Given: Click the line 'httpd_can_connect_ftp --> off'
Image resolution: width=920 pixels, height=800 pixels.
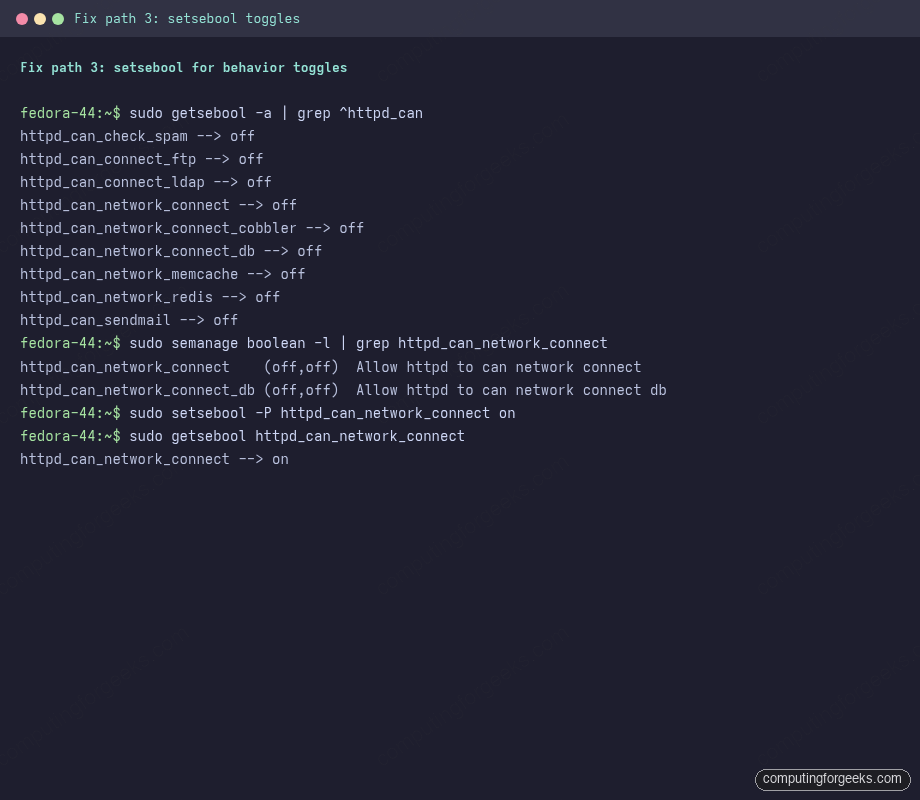Looking at the screenshot, I should pos(141,159).
